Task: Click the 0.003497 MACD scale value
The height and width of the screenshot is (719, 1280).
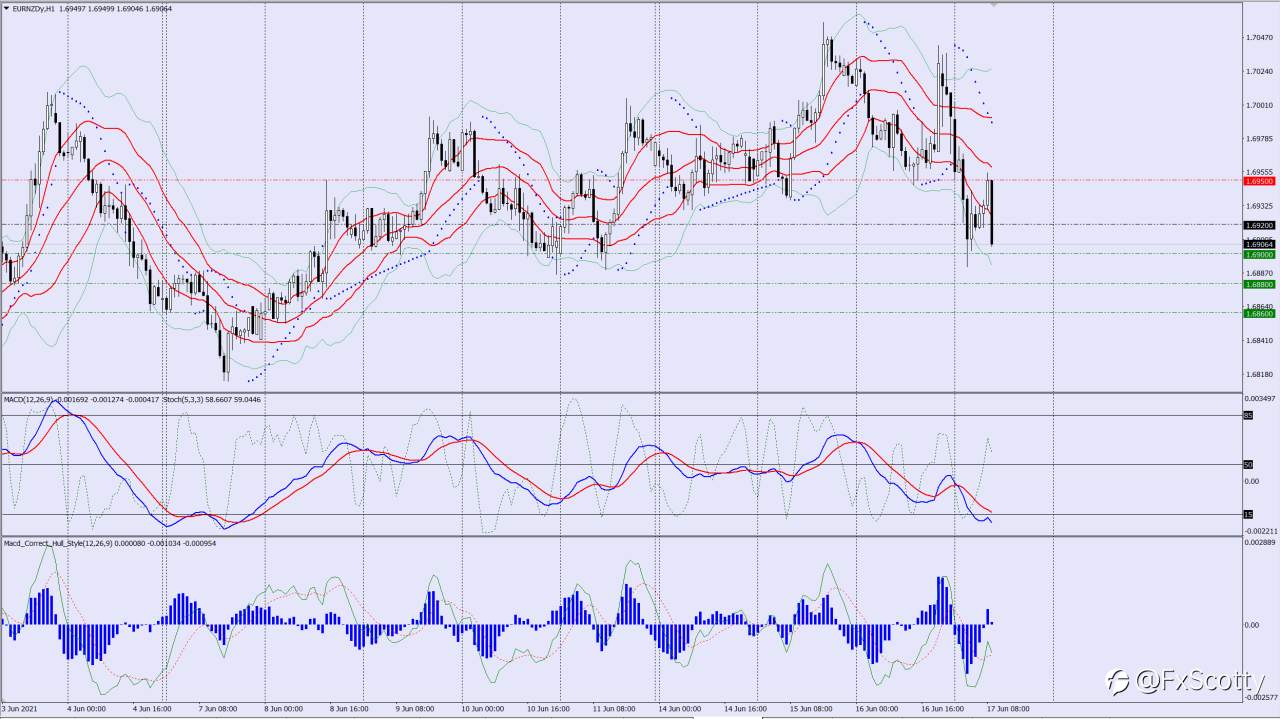Action: 1260,399
